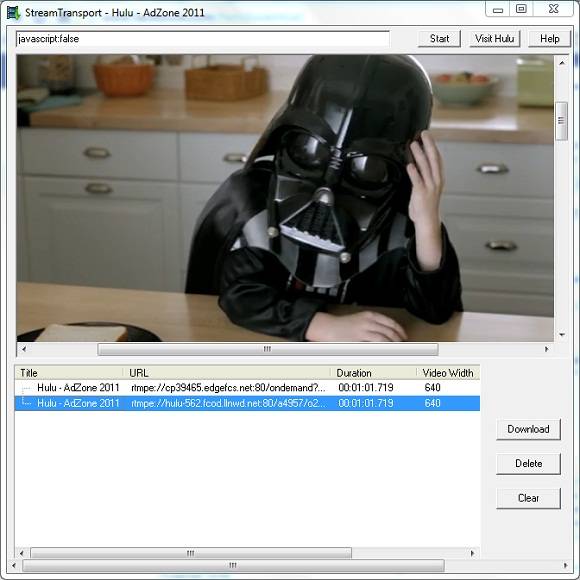The height and width of the screenshot is (580, 580).
Task: Click the browser pane scroll up arrow
Action: (562, 63)
